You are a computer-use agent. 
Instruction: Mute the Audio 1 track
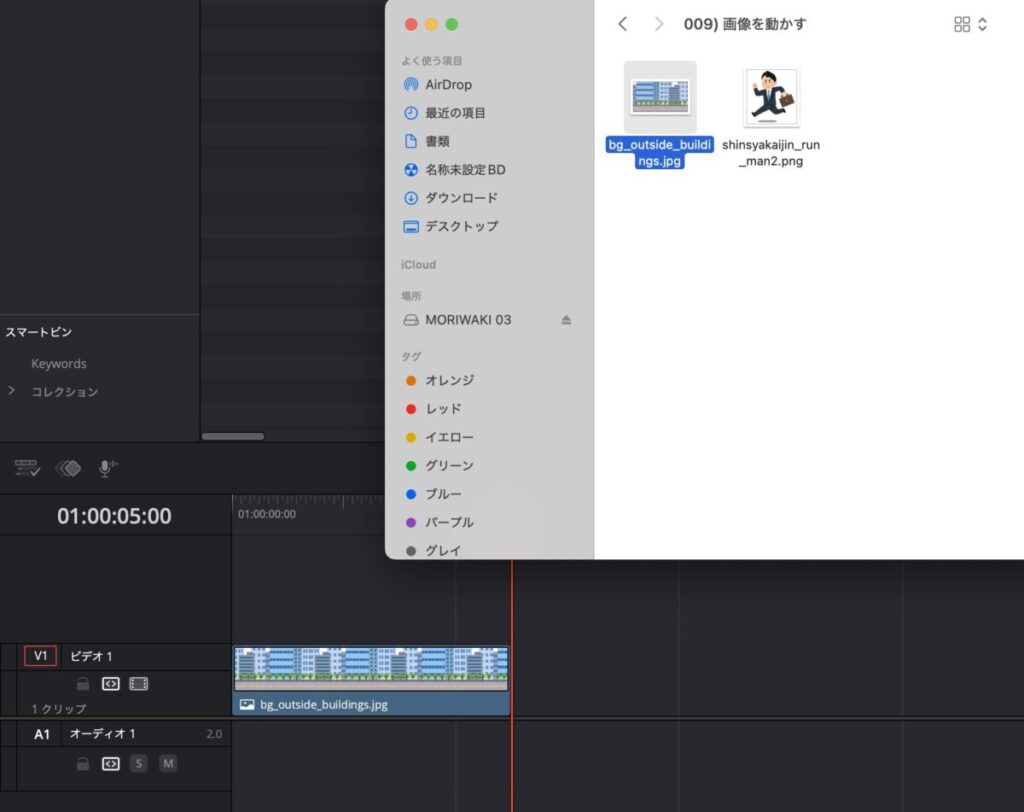click(168, 764)
